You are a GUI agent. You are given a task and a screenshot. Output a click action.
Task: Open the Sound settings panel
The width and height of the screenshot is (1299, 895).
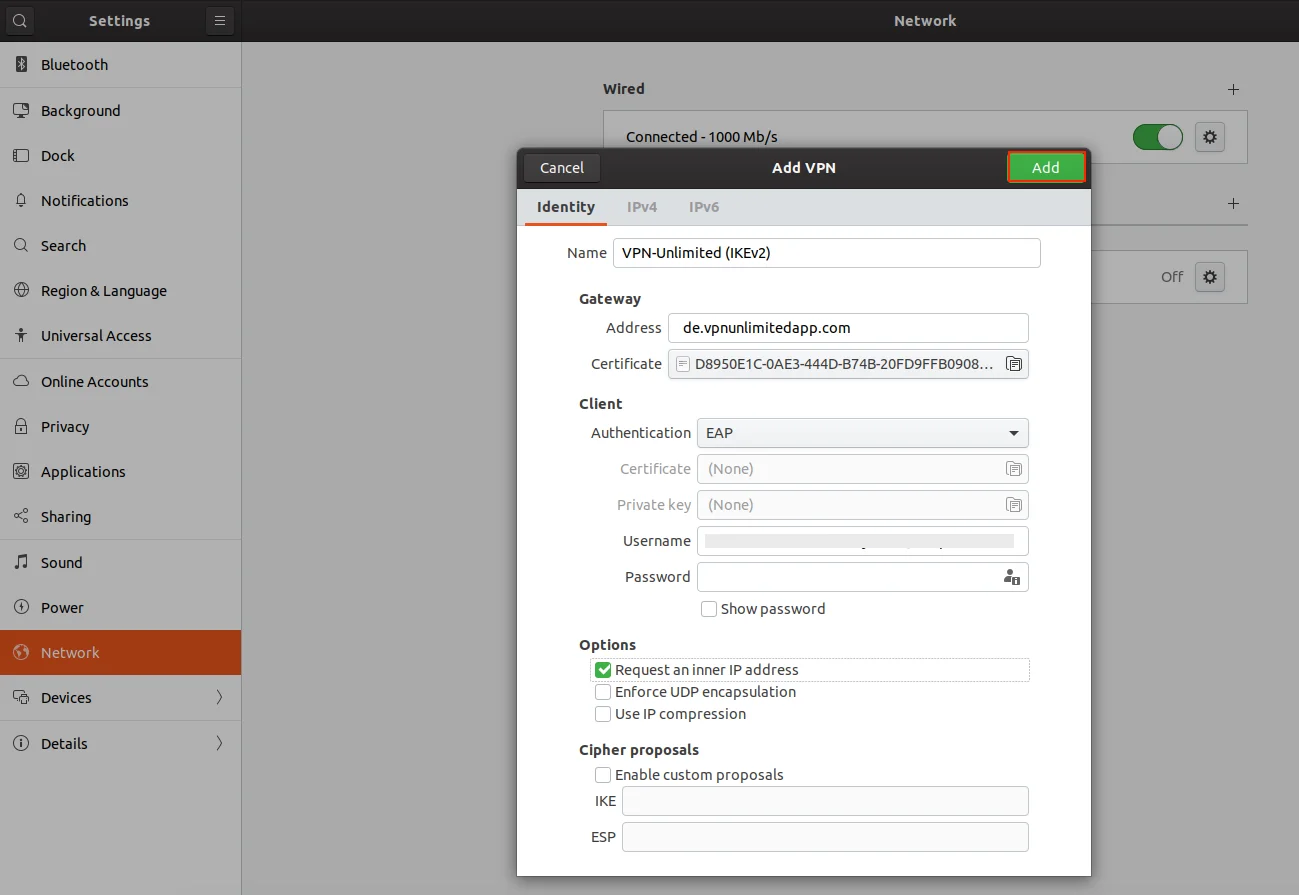click(61, 563)
